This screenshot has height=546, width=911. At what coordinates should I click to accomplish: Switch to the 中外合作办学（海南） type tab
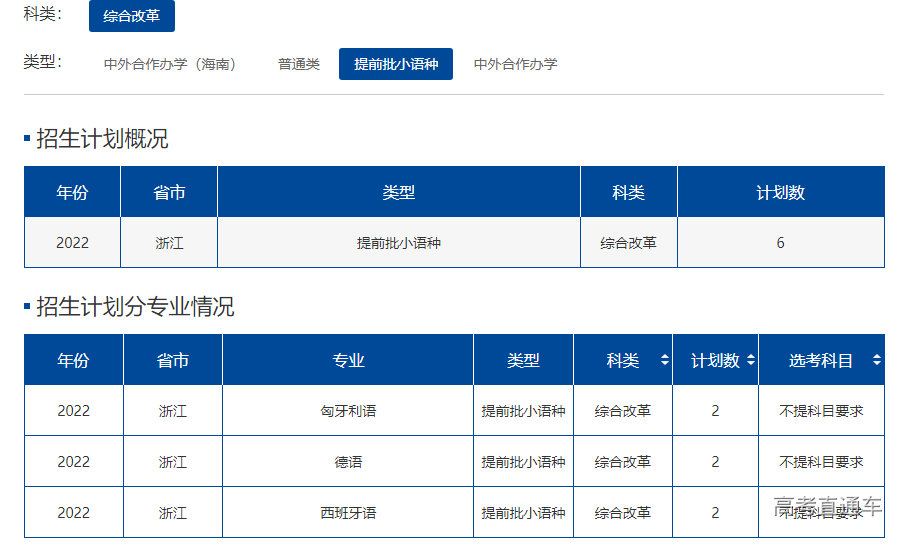click(x=170, y=64)
